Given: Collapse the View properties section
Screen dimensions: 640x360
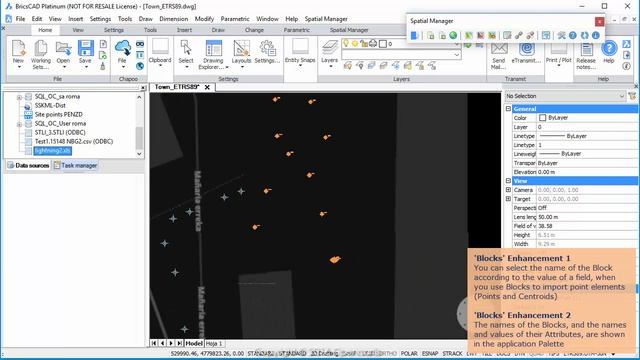Looking at the screenshot, I should click(x=508, y=181).
